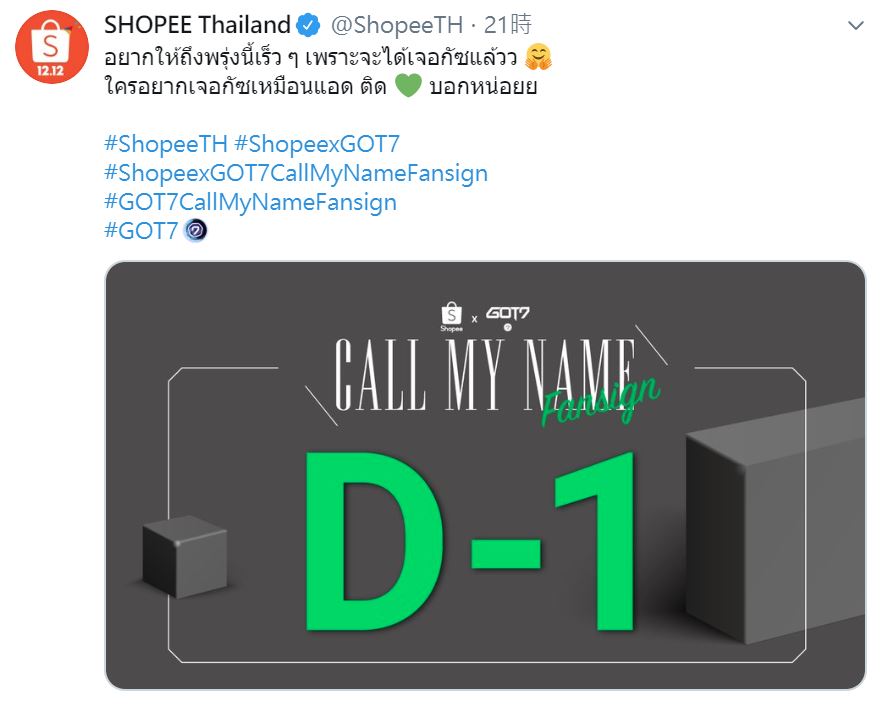882x704 pixels.
Task: Open the Call My Name Fansign image
Action: tap(485, 475)
